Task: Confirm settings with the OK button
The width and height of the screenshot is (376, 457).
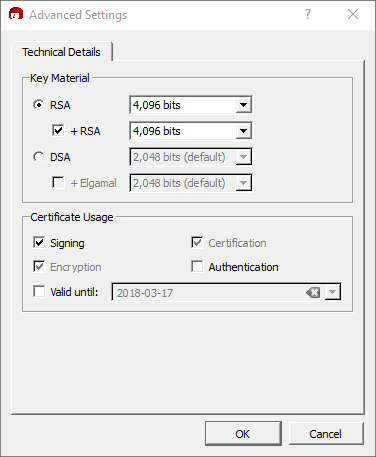Action: [243, 433]
